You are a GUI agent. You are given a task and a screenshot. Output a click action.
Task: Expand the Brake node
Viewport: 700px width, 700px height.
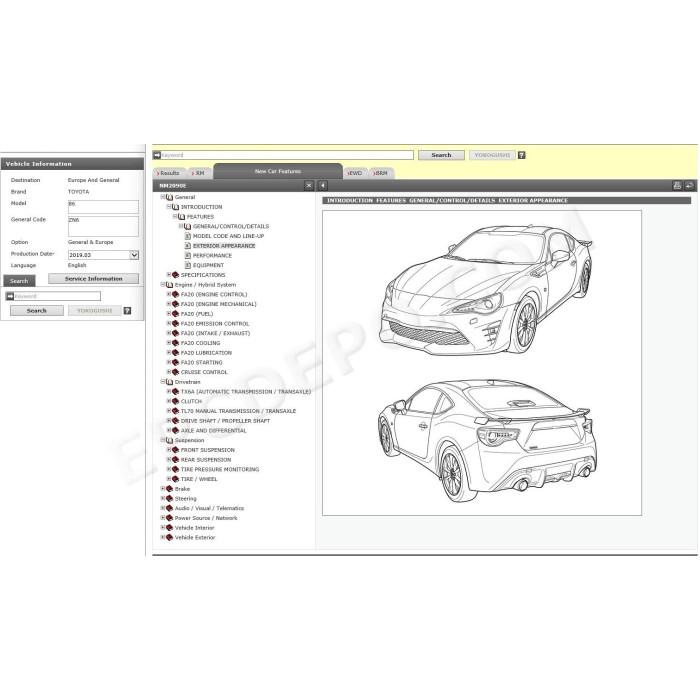coord(162,488)
